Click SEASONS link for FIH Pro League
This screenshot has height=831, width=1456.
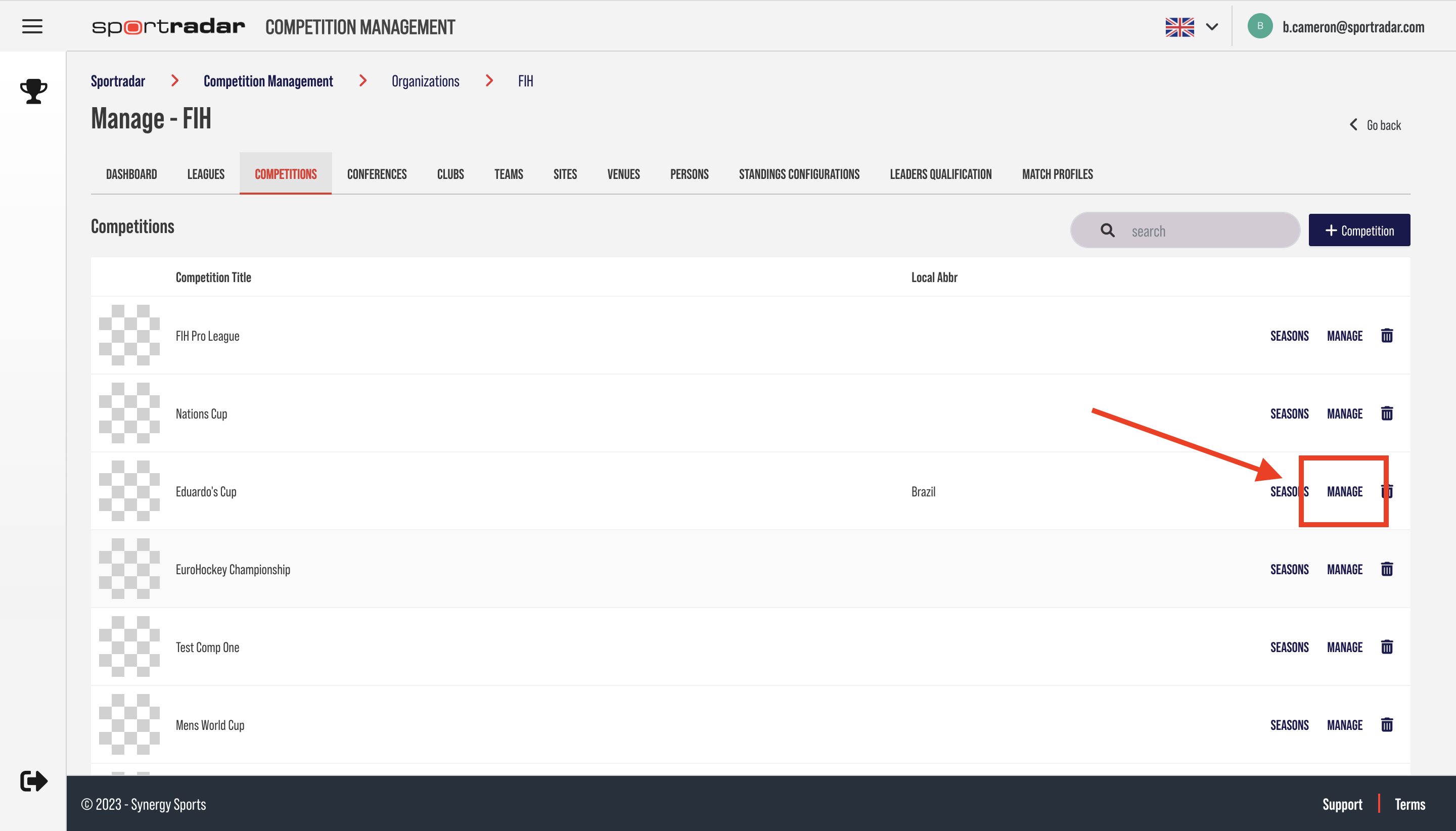click(1289, 335)
